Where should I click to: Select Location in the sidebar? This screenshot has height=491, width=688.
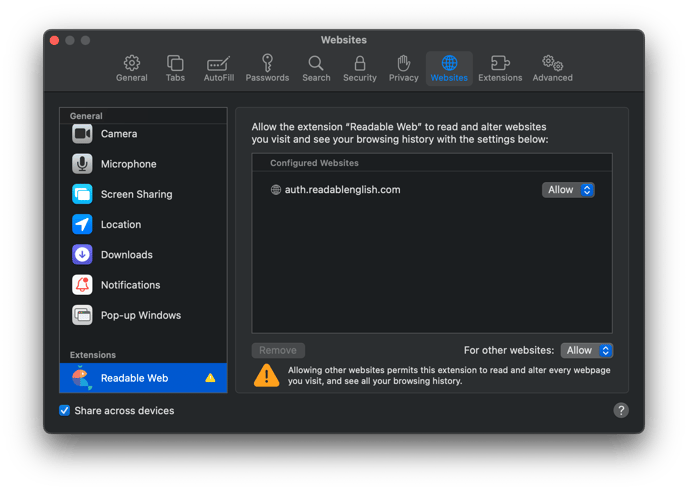(143, 225)
